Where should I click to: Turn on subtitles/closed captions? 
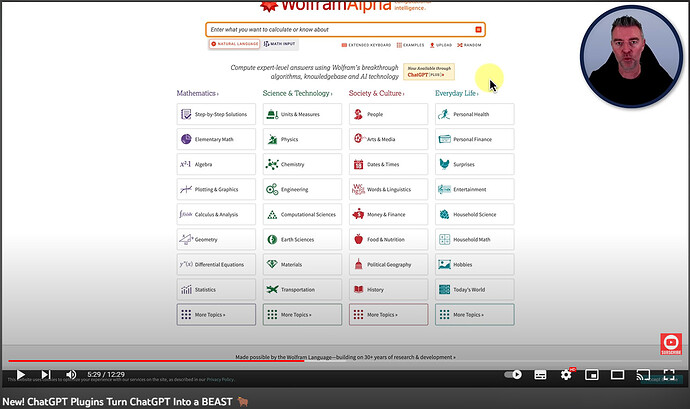tap(540, 375)
